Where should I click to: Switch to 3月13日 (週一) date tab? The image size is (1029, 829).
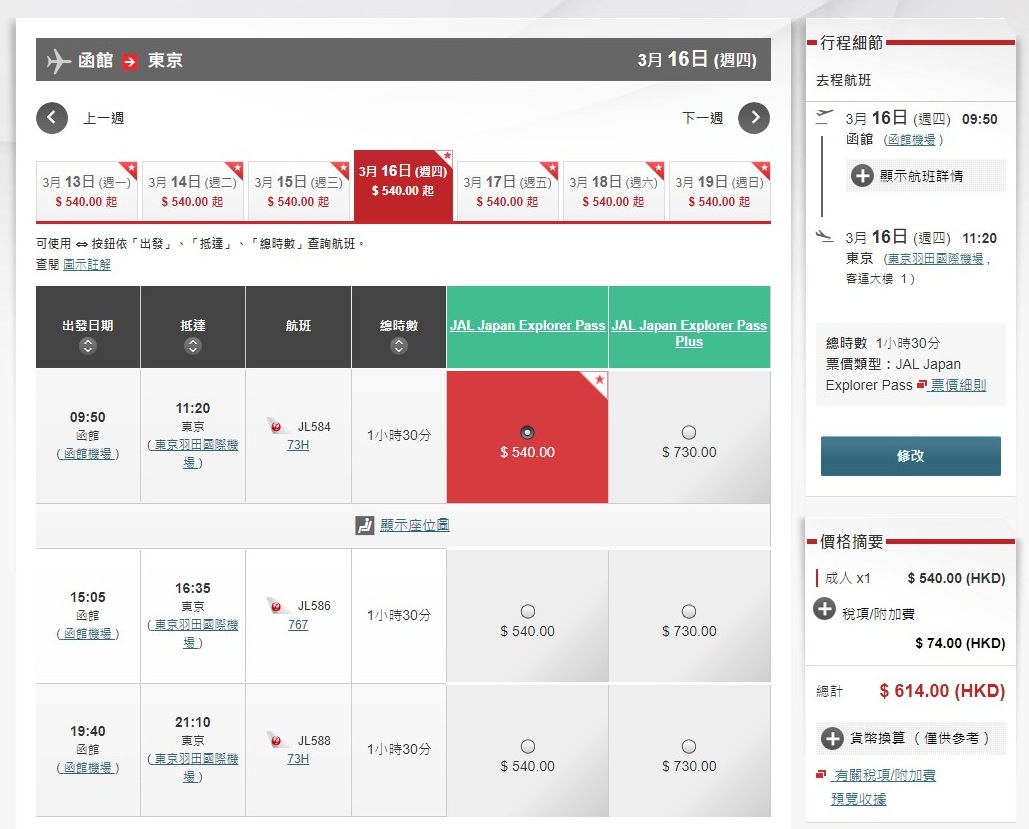click(87, 191)
